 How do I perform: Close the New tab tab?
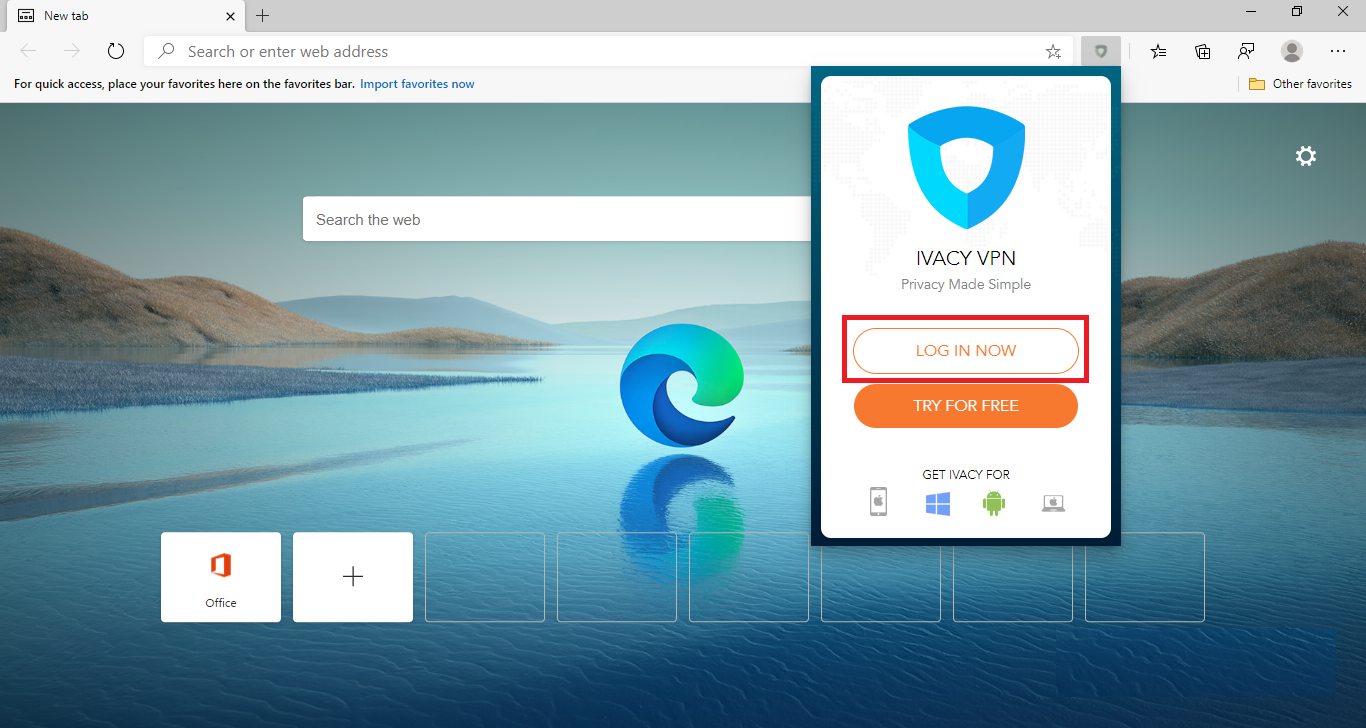pos(230,16)
